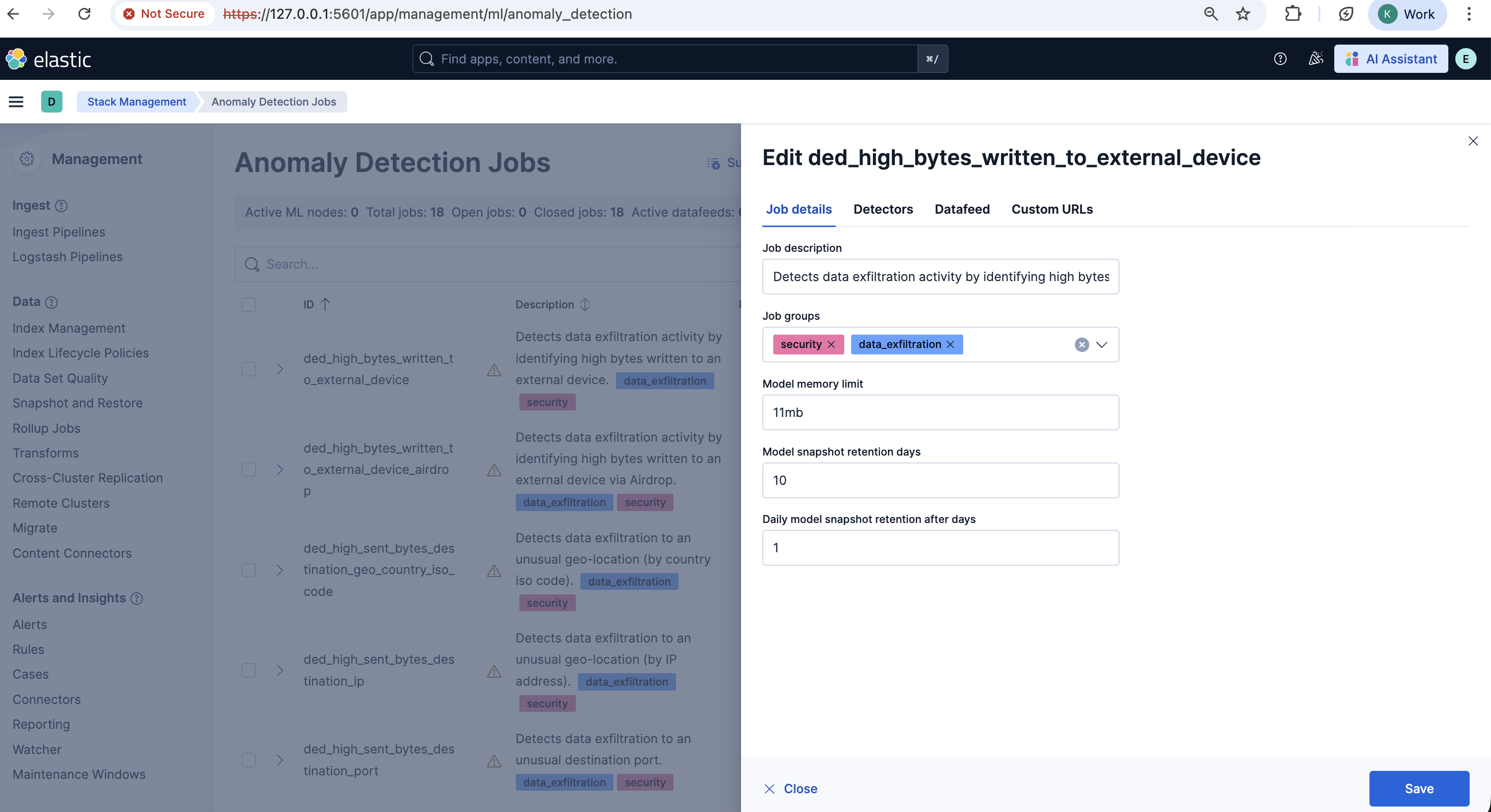Screen dimensions: 1491x812
Task: Expand the ded_high_bytes_written_to_external_device_airdrop row
Action: click(x=280, y=469)
